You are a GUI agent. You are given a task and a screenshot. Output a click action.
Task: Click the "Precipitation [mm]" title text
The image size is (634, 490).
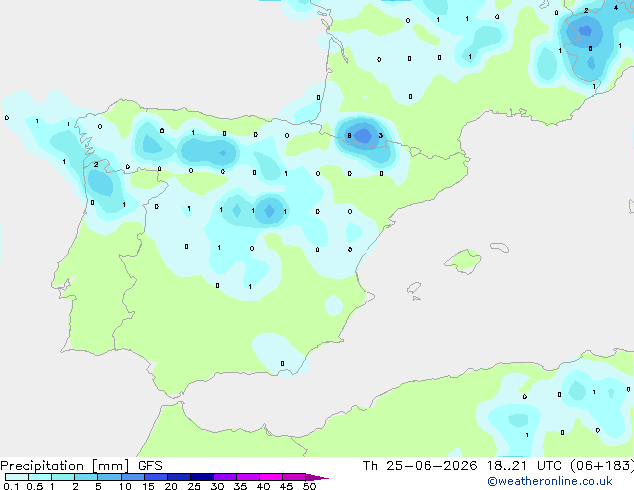click(65, 466)
